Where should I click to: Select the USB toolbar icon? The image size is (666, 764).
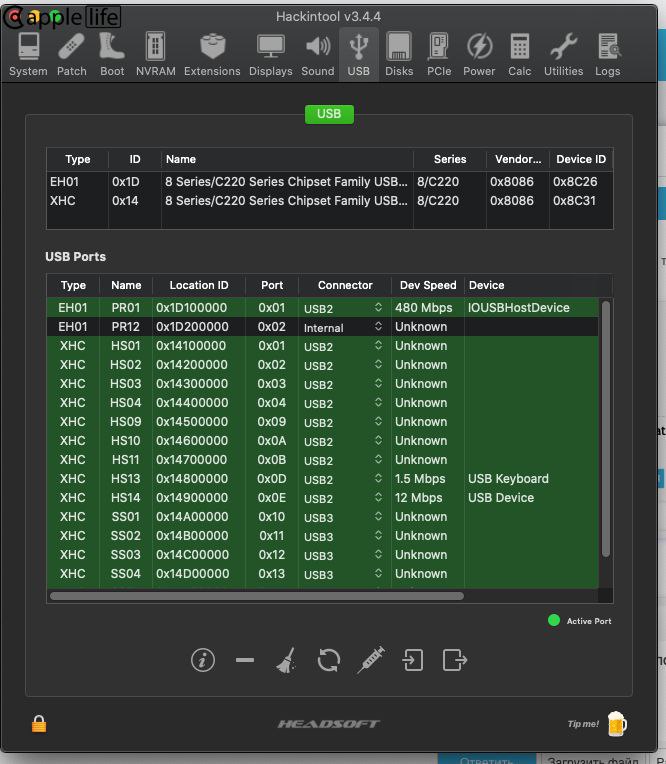[x=359, y=55]
